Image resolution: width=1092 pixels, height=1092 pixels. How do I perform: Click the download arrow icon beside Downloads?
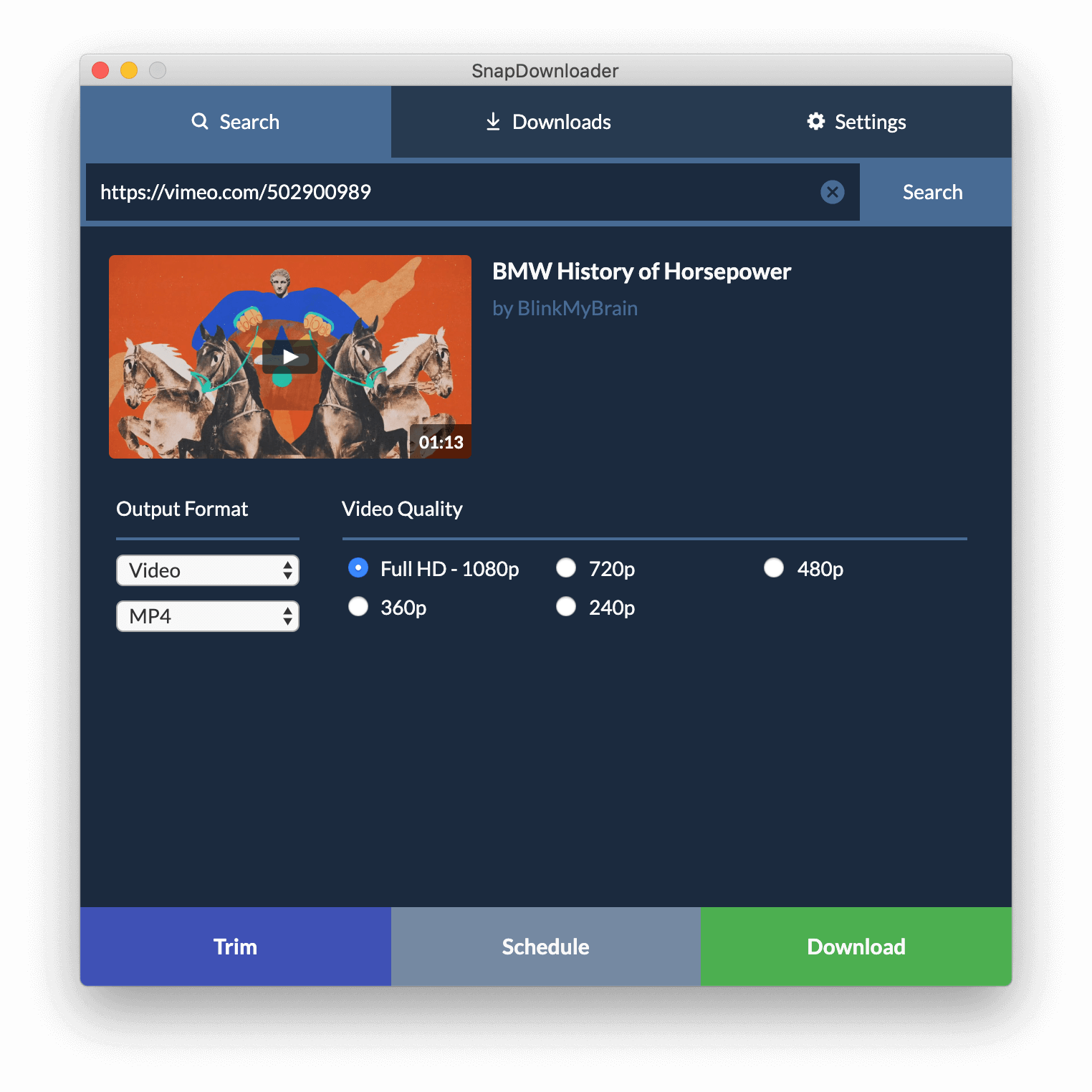tap(492, 121)
